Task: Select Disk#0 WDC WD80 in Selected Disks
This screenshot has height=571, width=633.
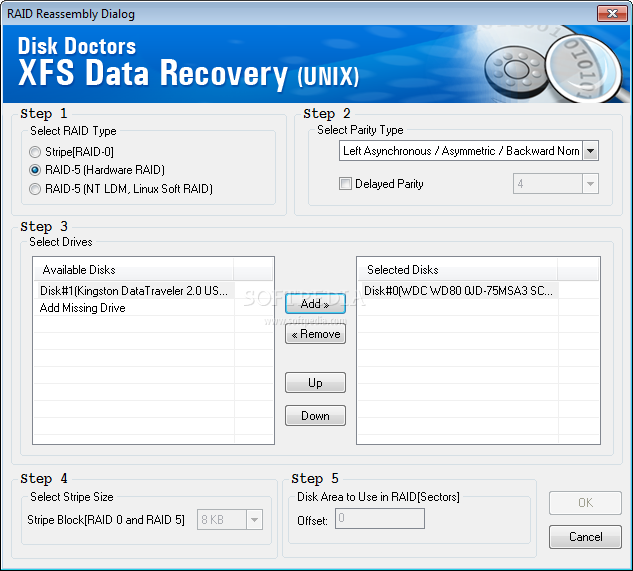Action: point(458,291)
